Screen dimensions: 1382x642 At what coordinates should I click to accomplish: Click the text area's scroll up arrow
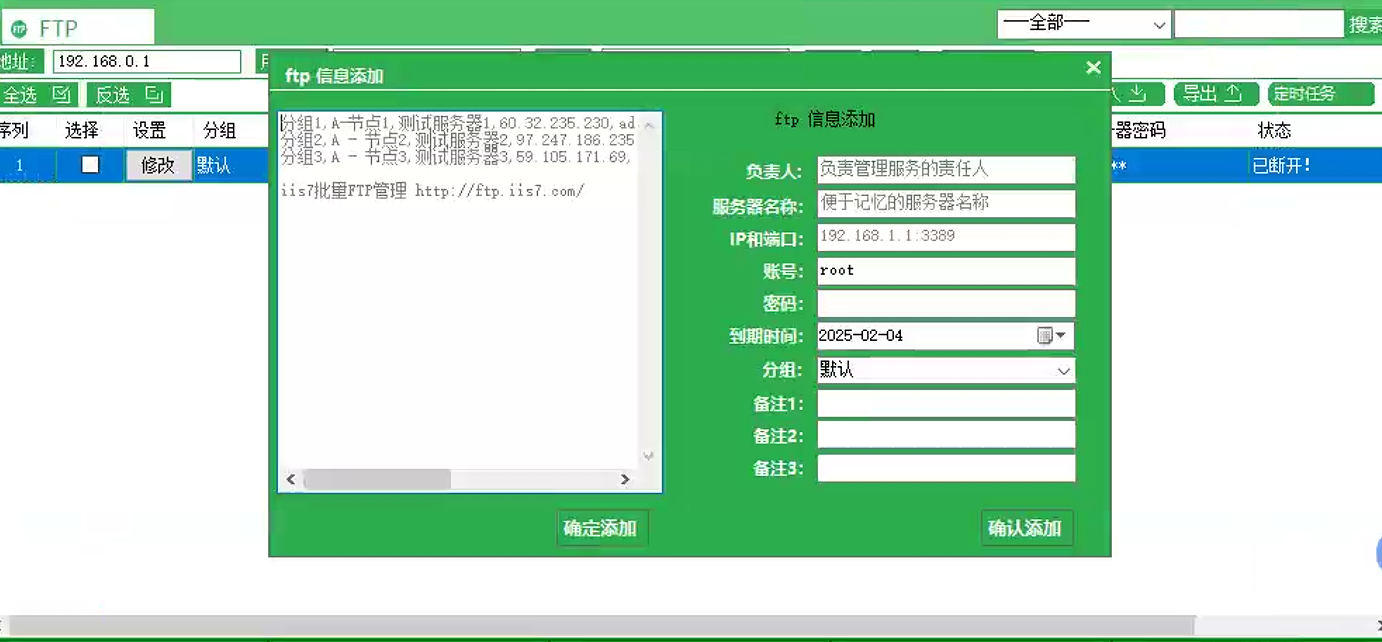coord(648,126)
